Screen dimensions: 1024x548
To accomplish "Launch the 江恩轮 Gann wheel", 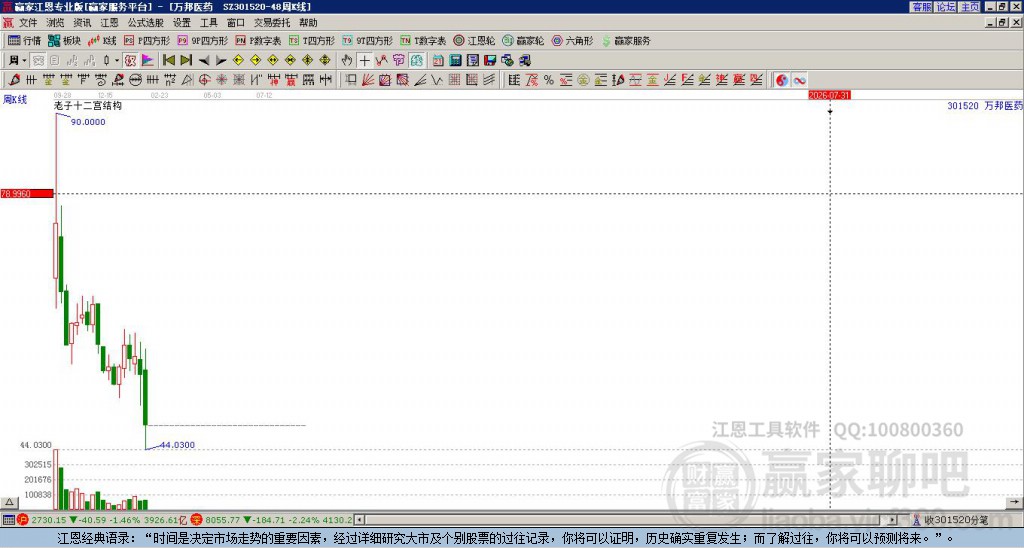I will click(x=474, y=40).
